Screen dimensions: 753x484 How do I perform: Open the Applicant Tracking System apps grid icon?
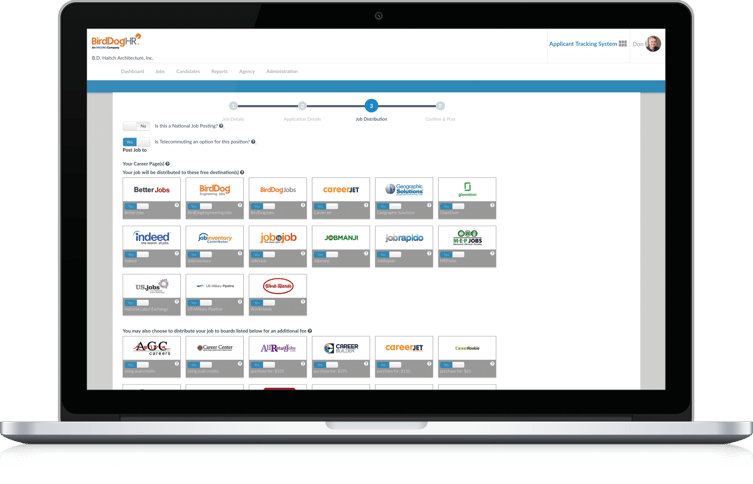click(x=623, y=44)
